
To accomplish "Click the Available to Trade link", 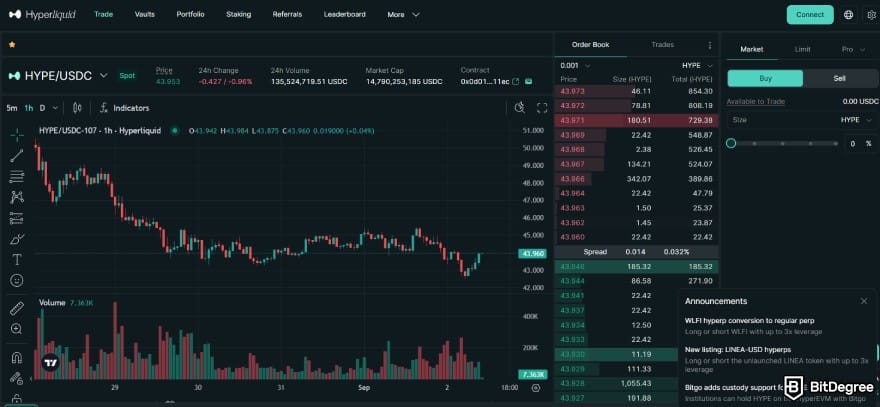I will point(755,102).
